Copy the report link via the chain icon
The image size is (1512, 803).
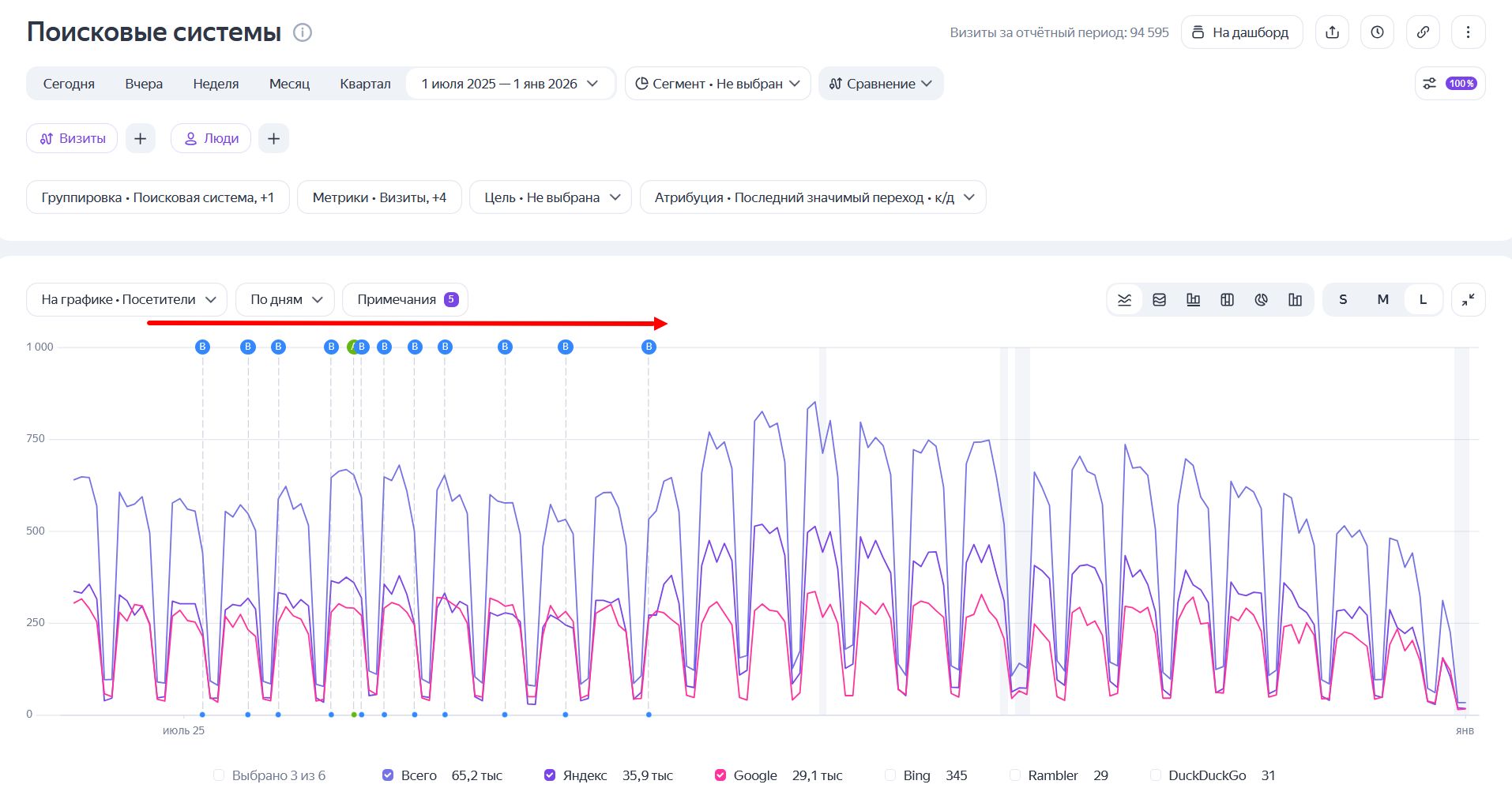[x=1423, y=32]
